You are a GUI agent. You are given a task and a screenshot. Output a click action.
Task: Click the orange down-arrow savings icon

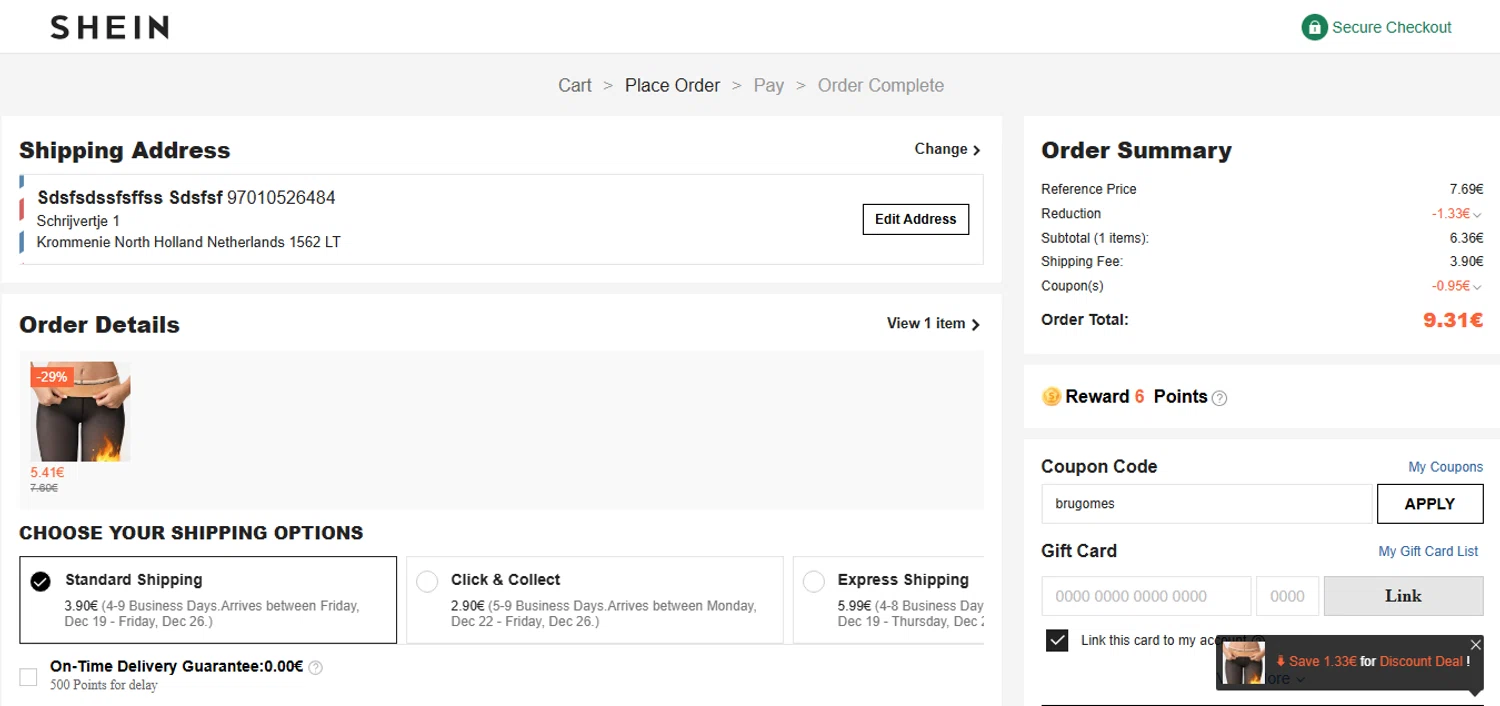tap(1280, 661)
